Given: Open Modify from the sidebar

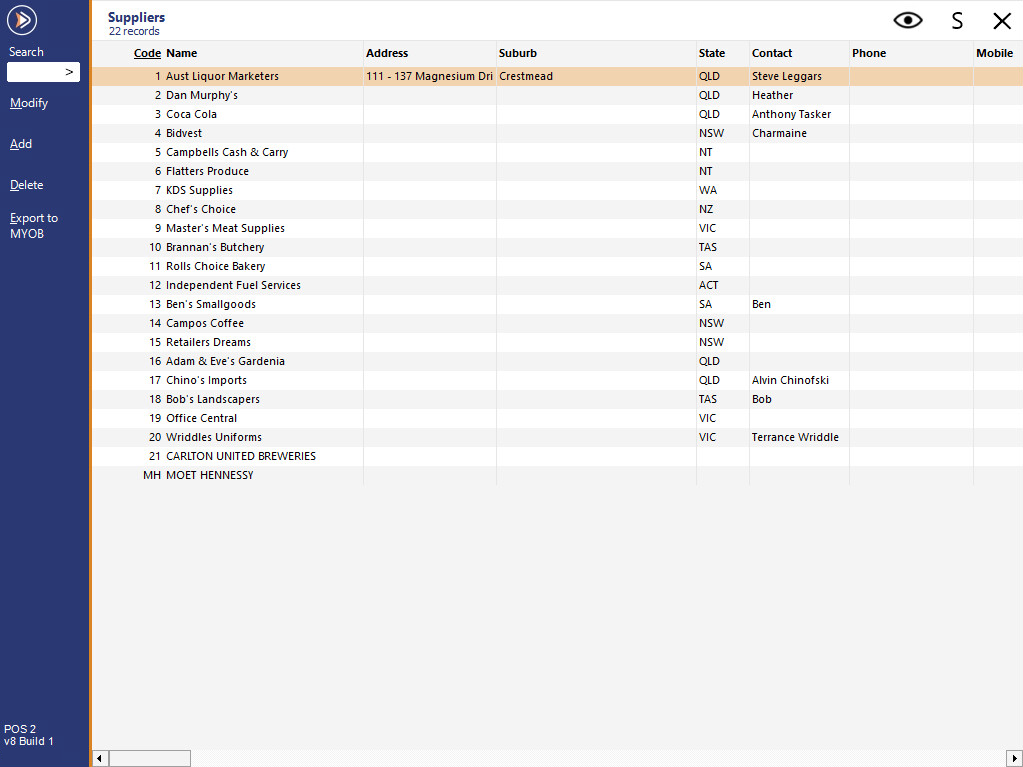Looking at the screenshot, I should 28,102.
